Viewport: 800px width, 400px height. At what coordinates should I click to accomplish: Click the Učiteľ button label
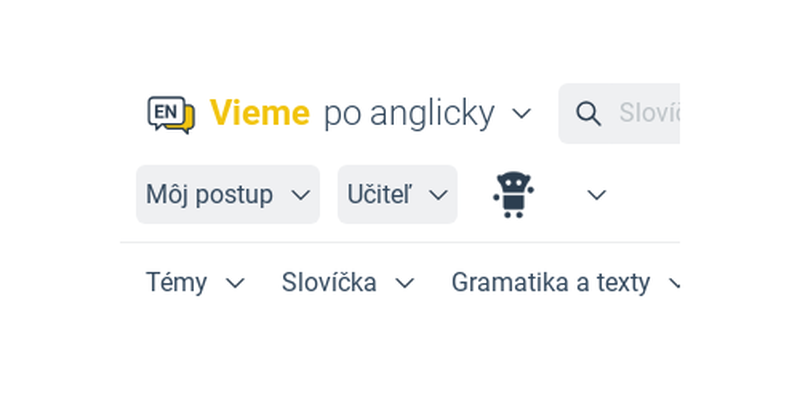(x=379, y=194)
